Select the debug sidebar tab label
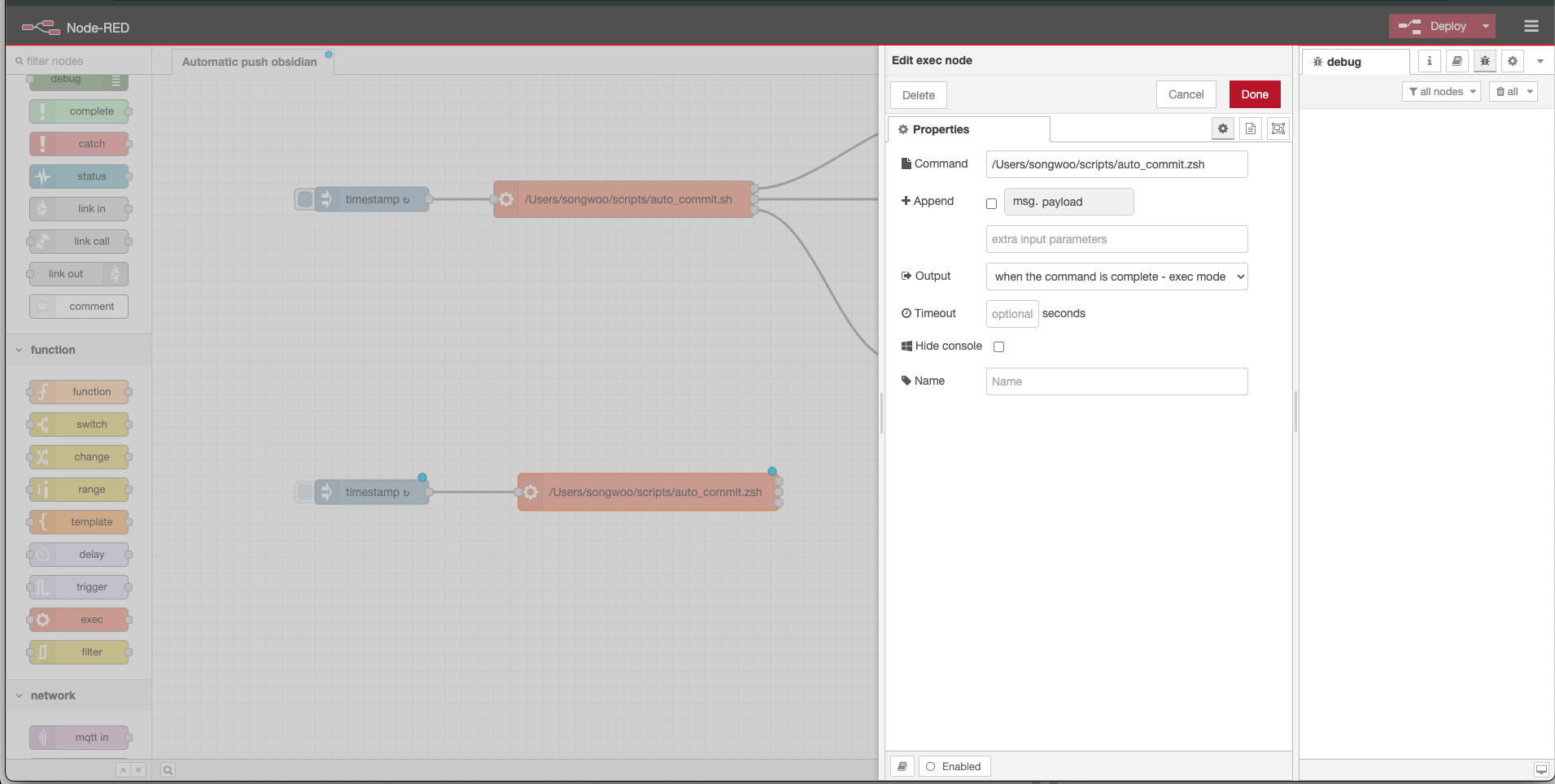1555x784 pixels. coord(1356,62)
